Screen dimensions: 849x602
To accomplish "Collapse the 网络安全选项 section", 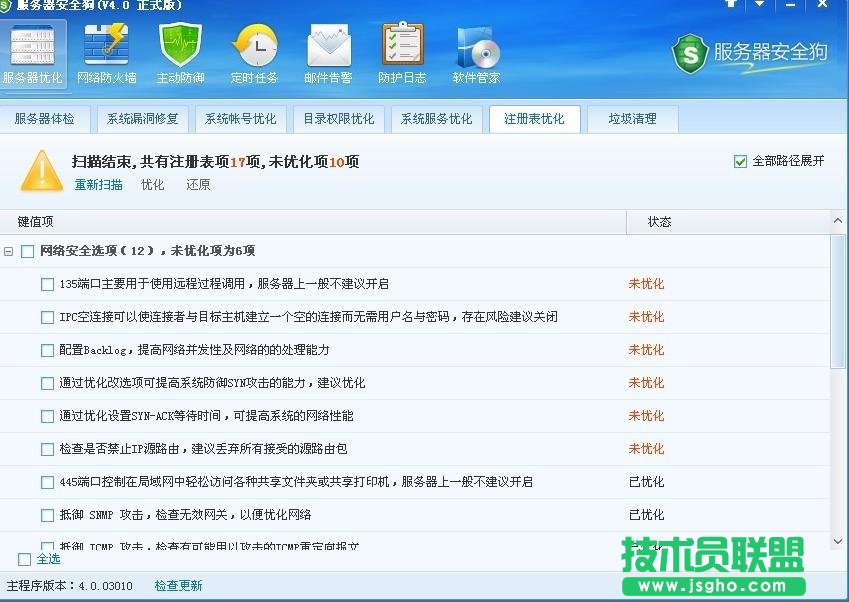I will 10,251.
